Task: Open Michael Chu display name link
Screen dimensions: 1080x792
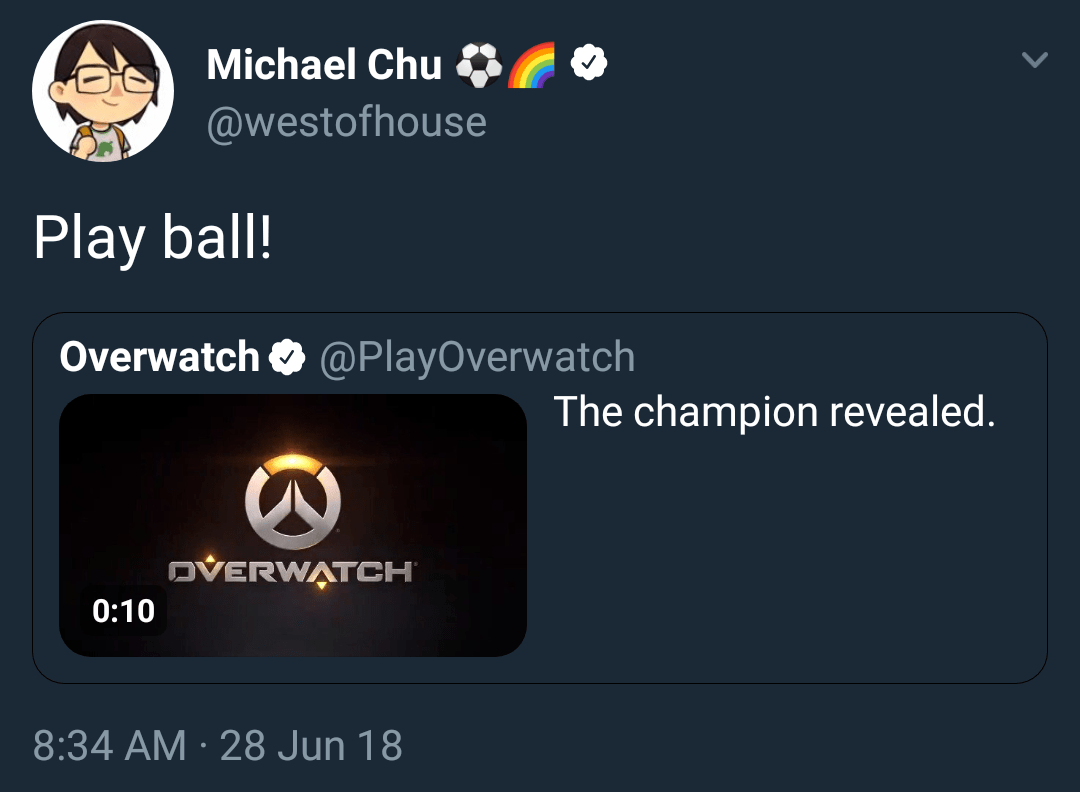Action: 324,65
